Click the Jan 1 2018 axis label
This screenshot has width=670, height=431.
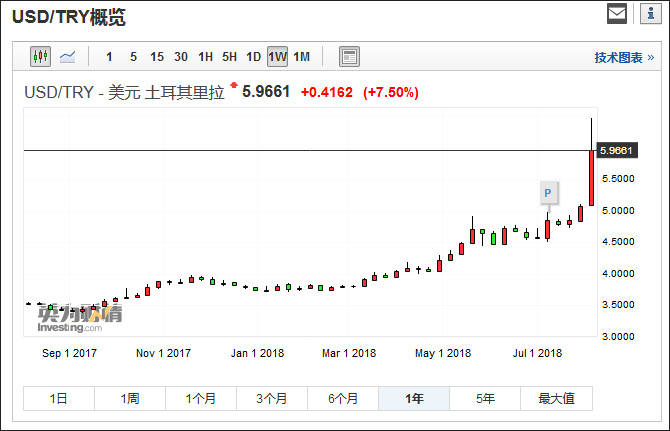click(257, 353)
